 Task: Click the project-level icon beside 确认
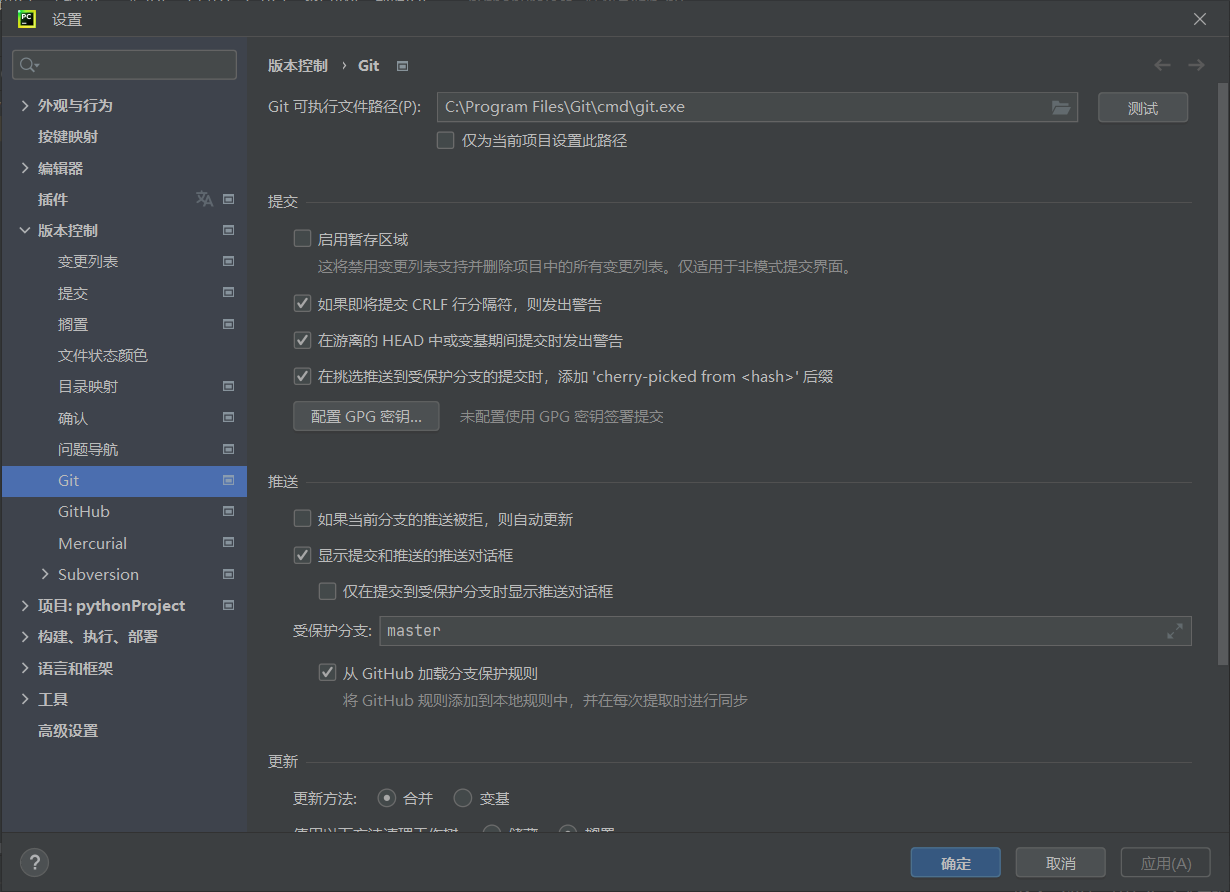(229, 418)
